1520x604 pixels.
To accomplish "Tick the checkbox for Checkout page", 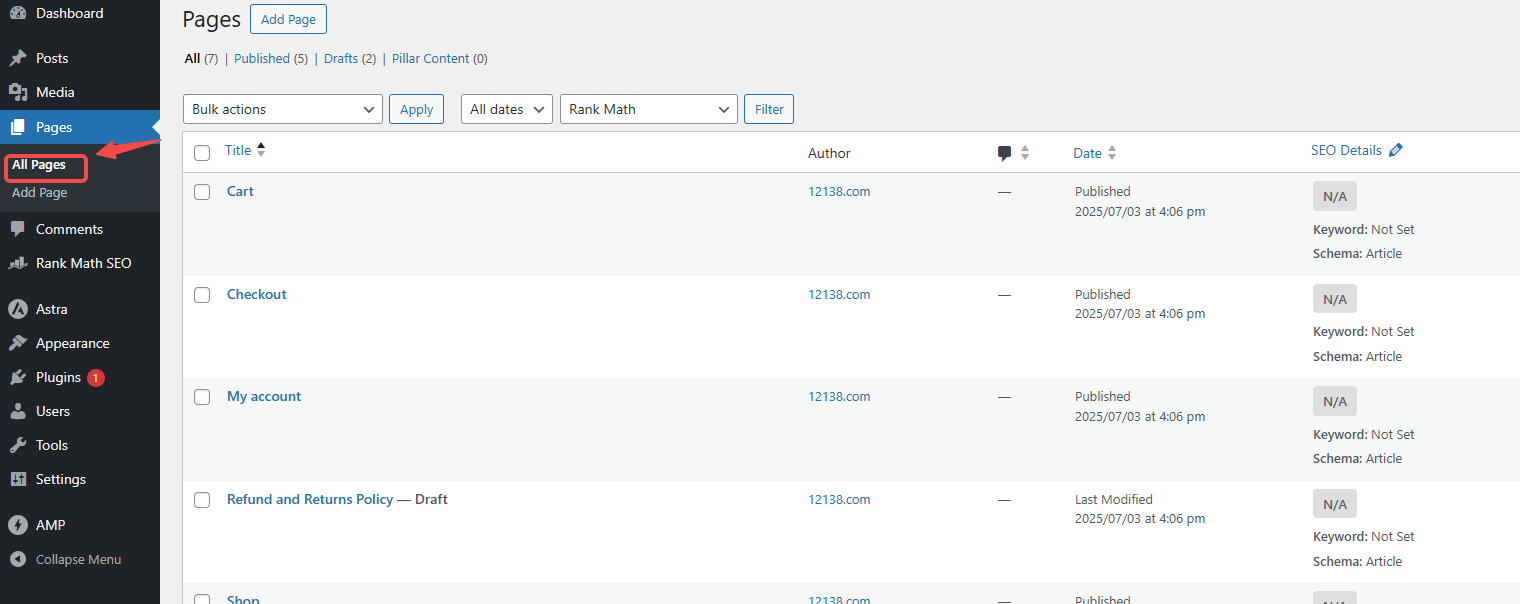I will 202,295.
